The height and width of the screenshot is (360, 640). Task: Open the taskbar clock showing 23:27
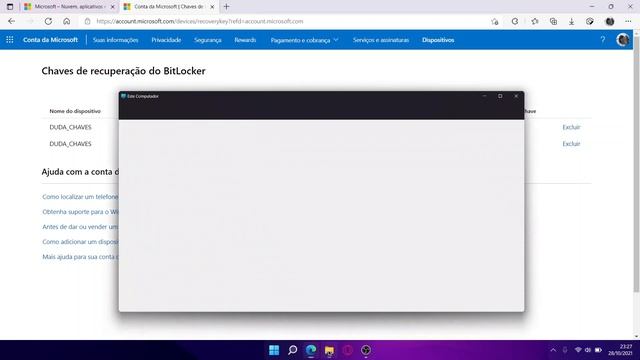[620, 350]
